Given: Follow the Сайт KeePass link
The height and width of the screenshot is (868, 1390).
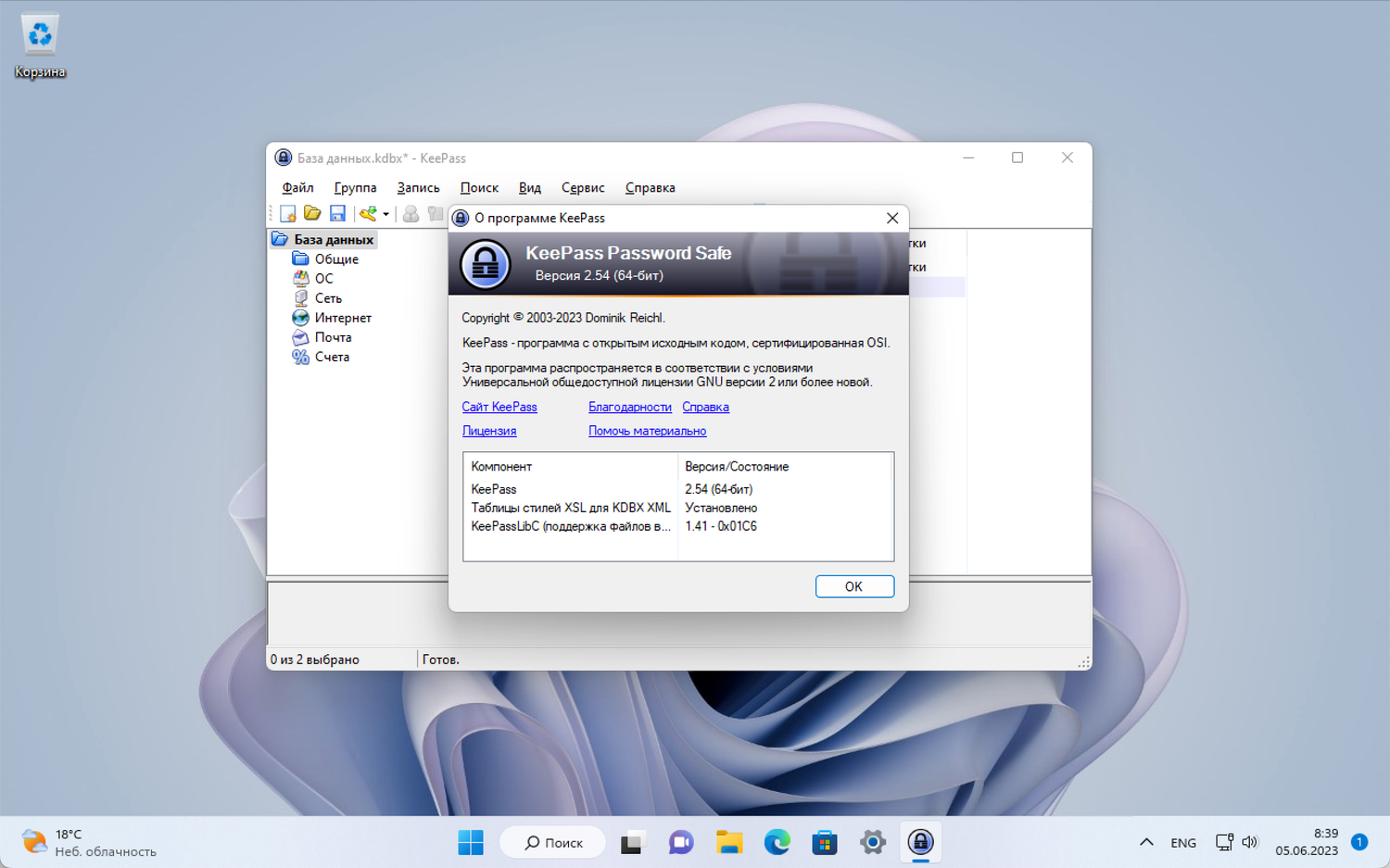Looking at the screenshot, I should [499, 408].
